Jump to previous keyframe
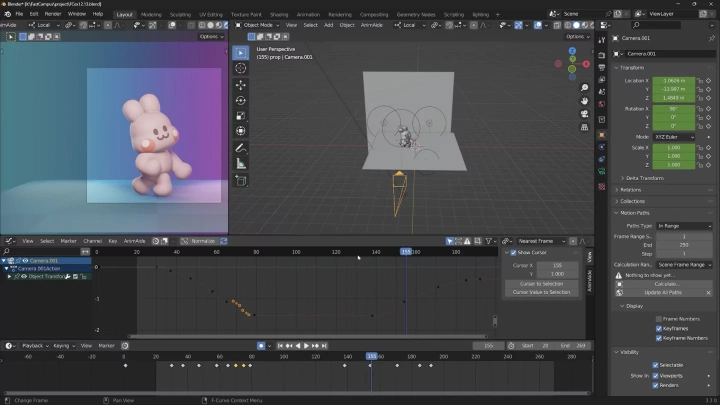The height and width of the screenshot is (405, 720). coord(289,346)
